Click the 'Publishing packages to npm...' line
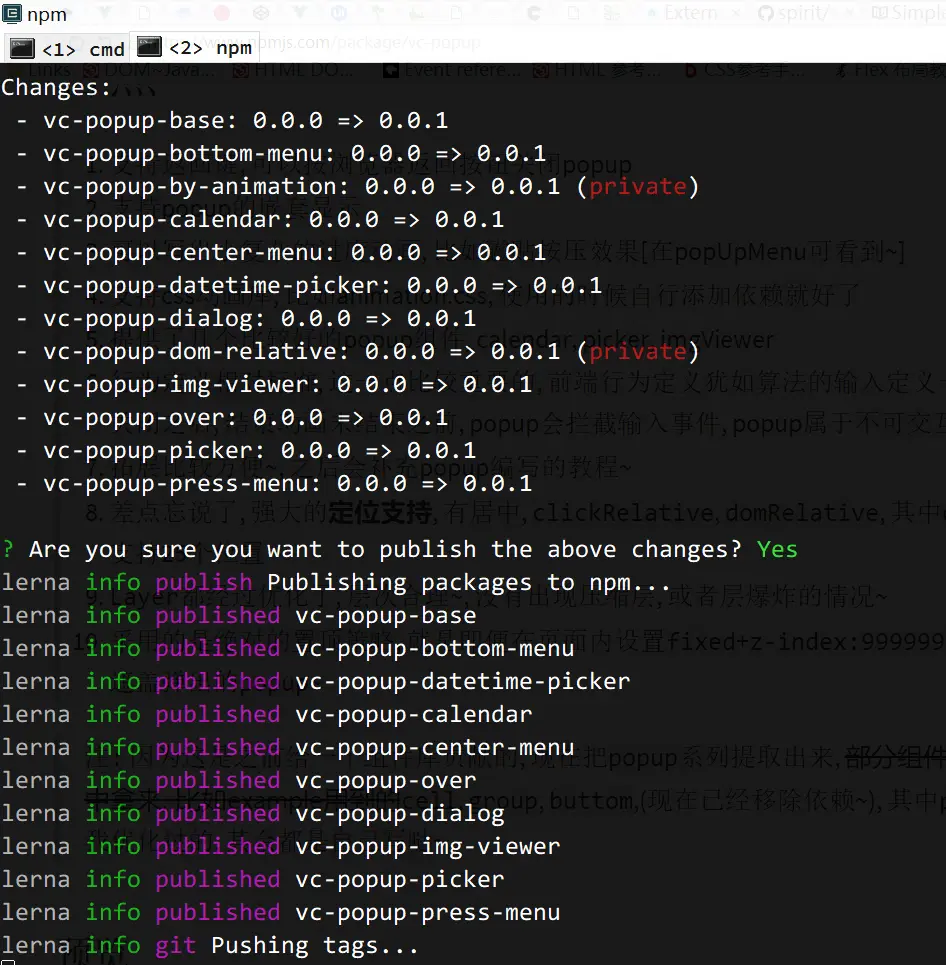 (336, 583)
